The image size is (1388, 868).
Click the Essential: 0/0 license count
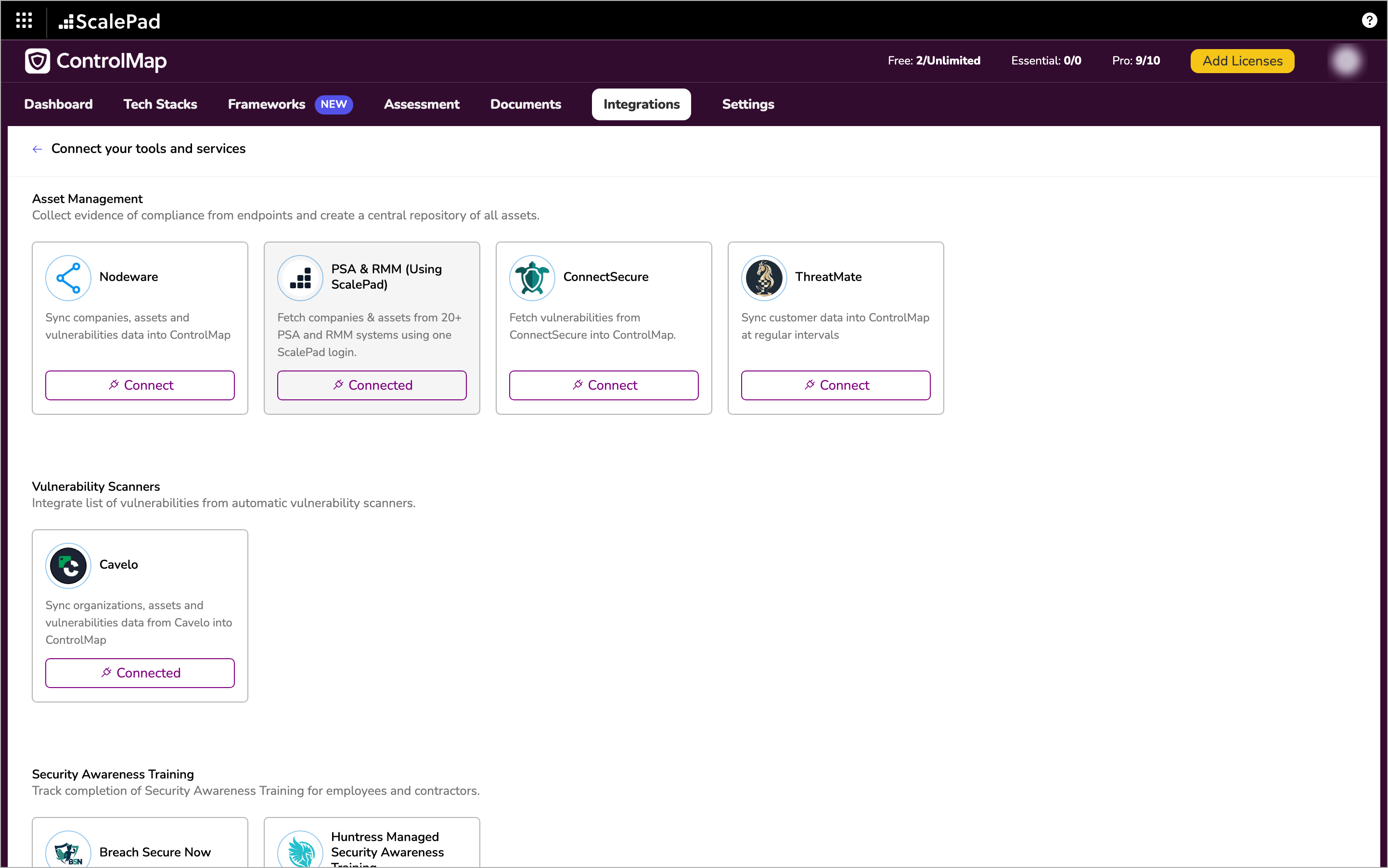(1046, 61)
